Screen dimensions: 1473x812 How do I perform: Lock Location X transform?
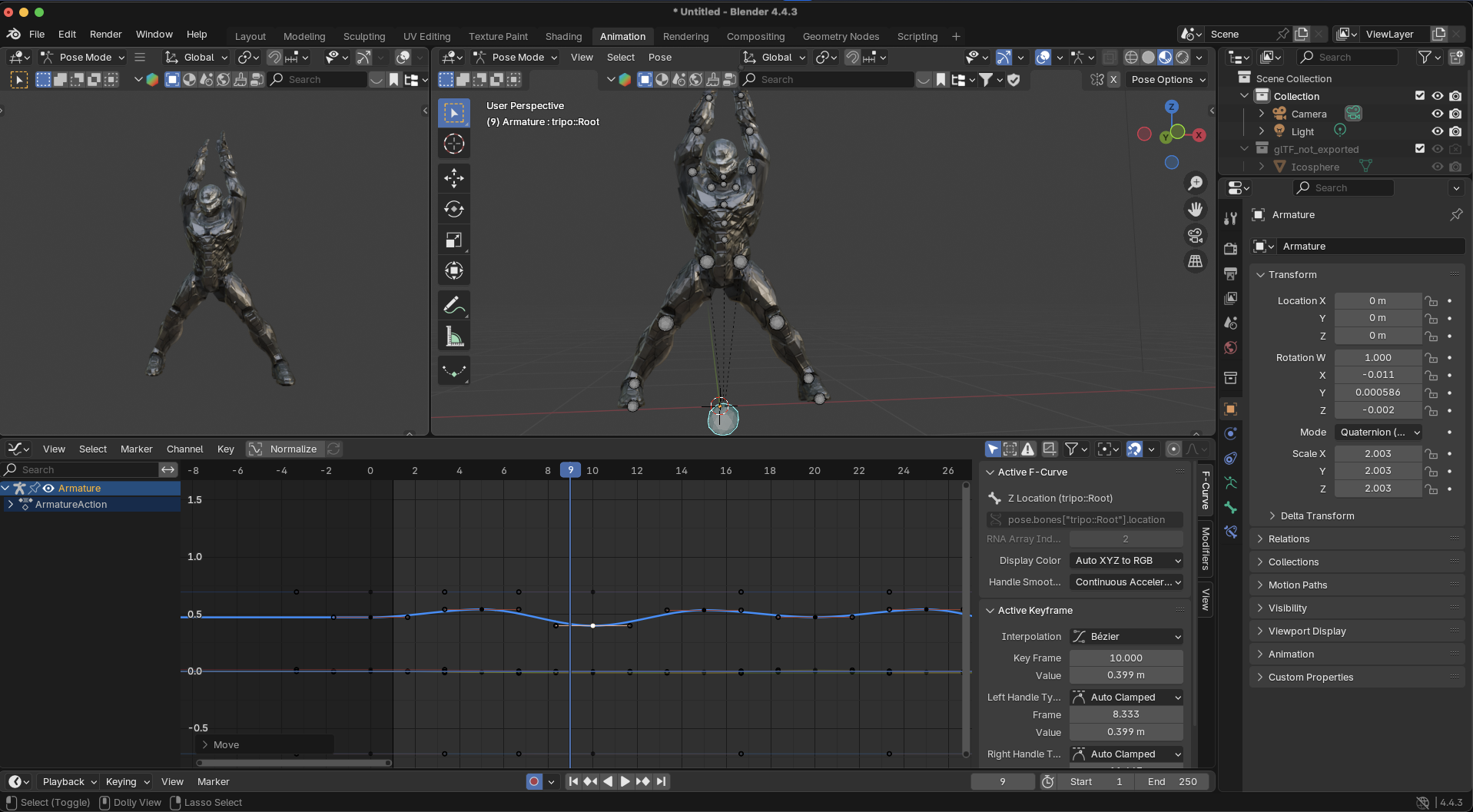coord(1431,301)
